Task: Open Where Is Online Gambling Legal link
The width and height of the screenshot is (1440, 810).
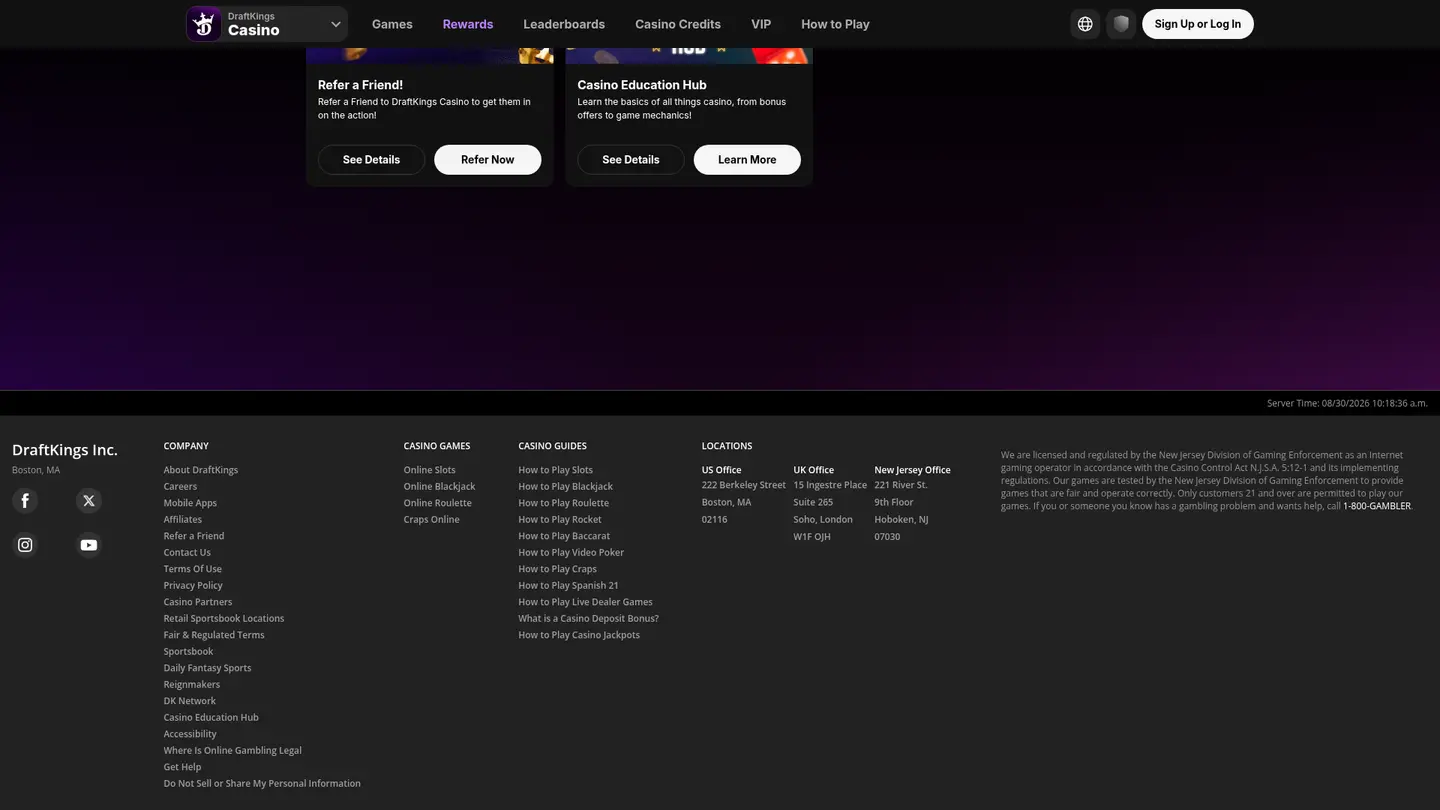Action: point(233,751)
